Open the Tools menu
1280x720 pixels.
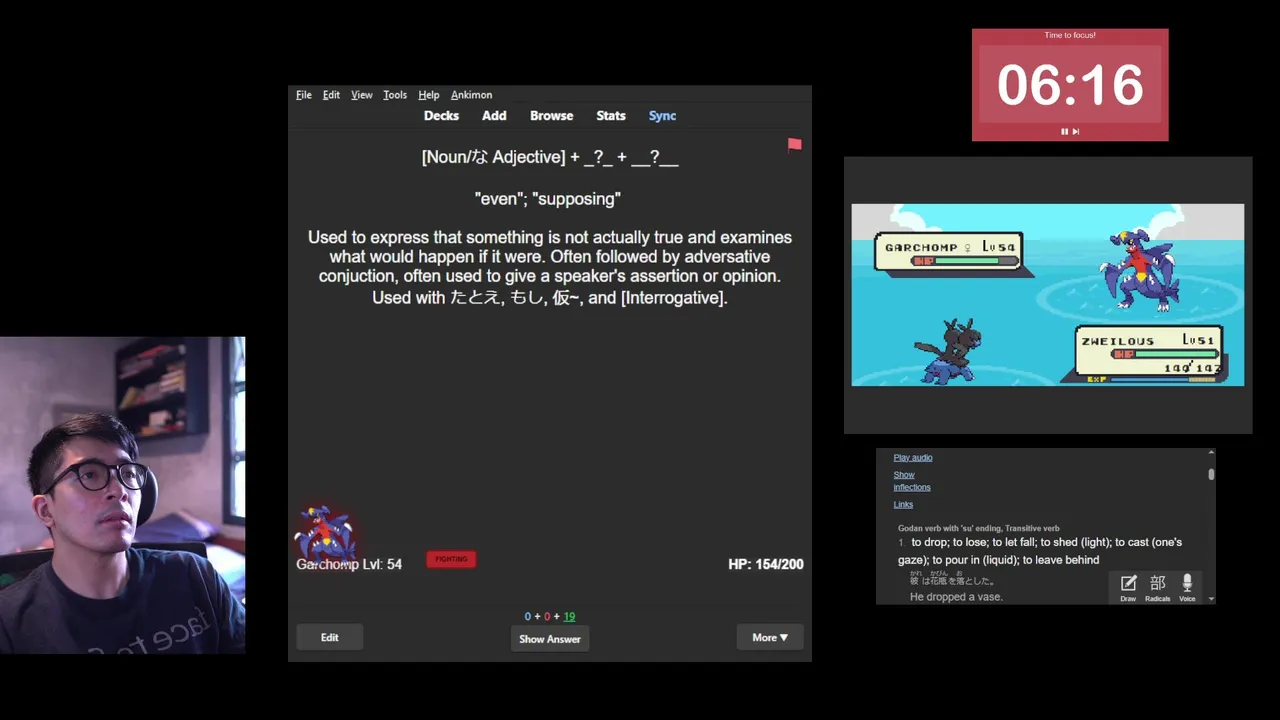pyautogui.click(x=395, y=95)
